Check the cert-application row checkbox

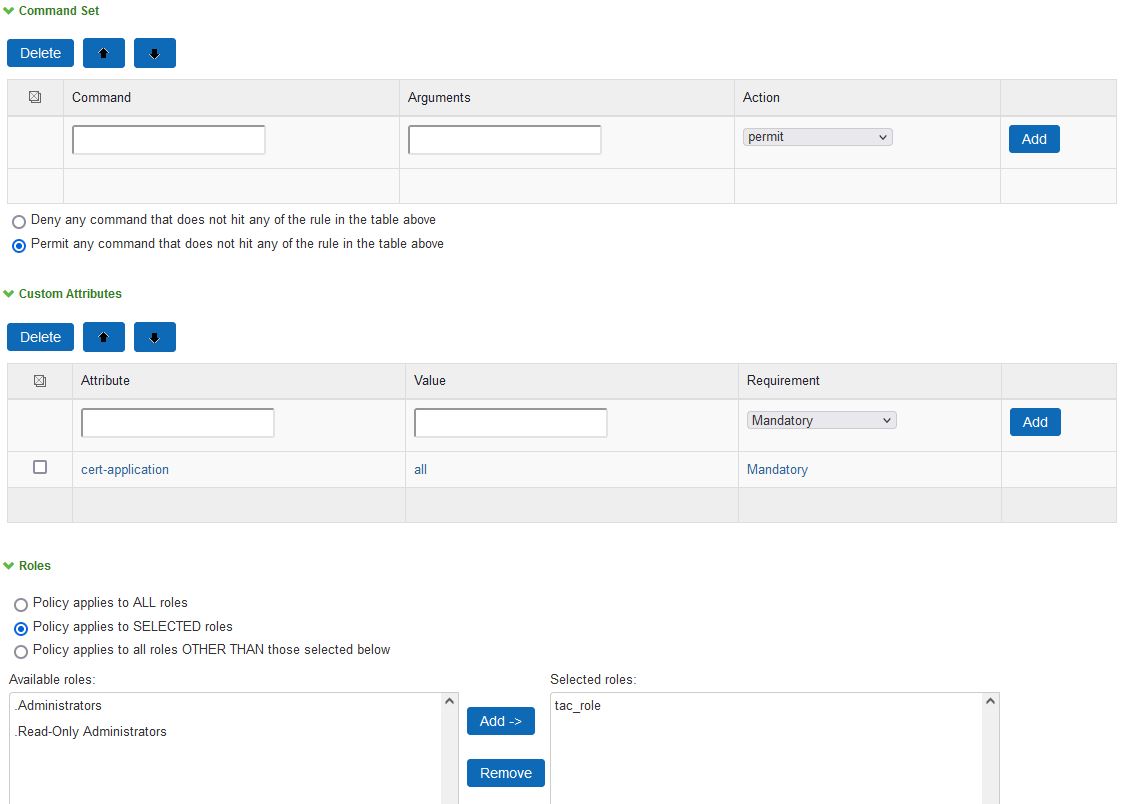pos(40,467)
